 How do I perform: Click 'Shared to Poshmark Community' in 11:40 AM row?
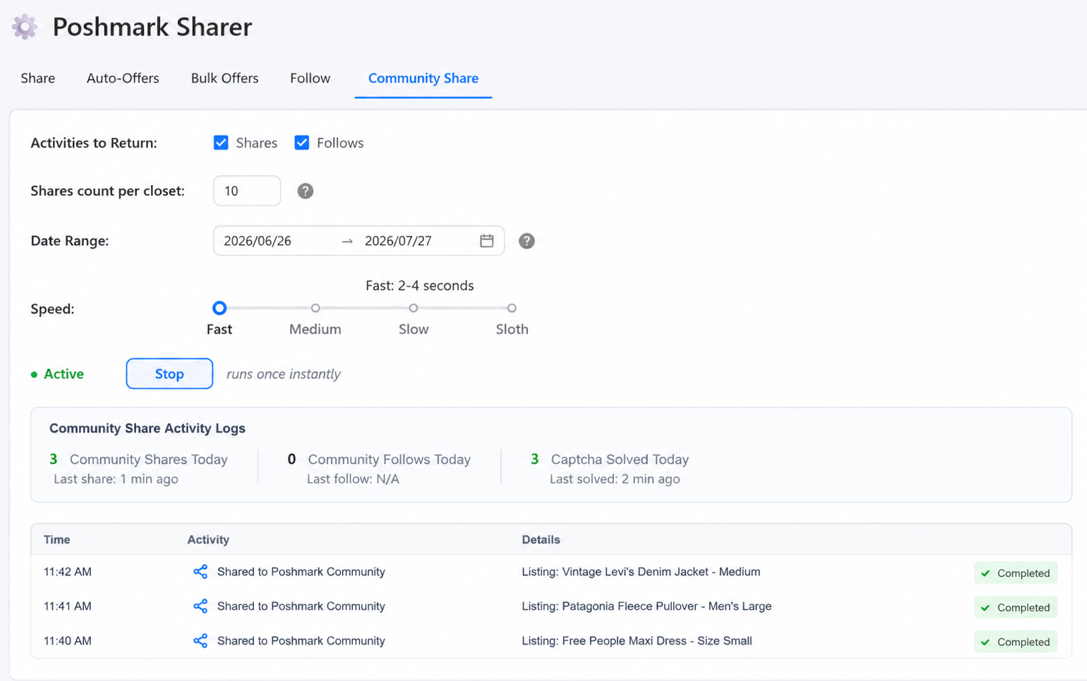pyautogui.click(x=301, y=641)
